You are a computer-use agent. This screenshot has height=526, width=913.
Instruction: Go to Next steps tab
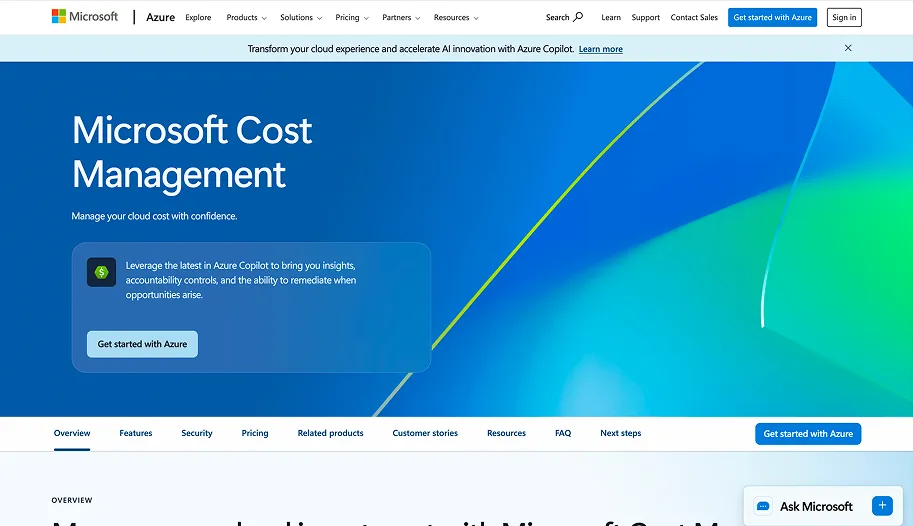[621, 433]
